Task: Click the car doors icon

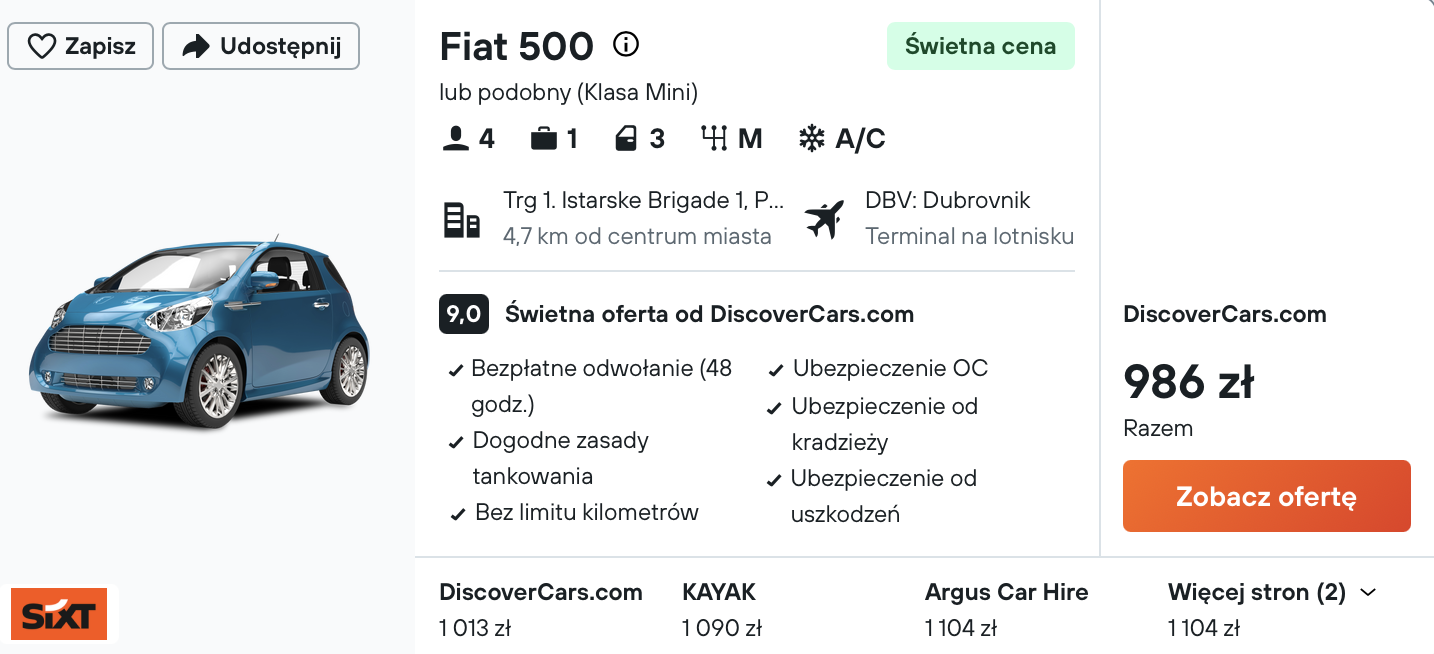Action: pos(626,138)
